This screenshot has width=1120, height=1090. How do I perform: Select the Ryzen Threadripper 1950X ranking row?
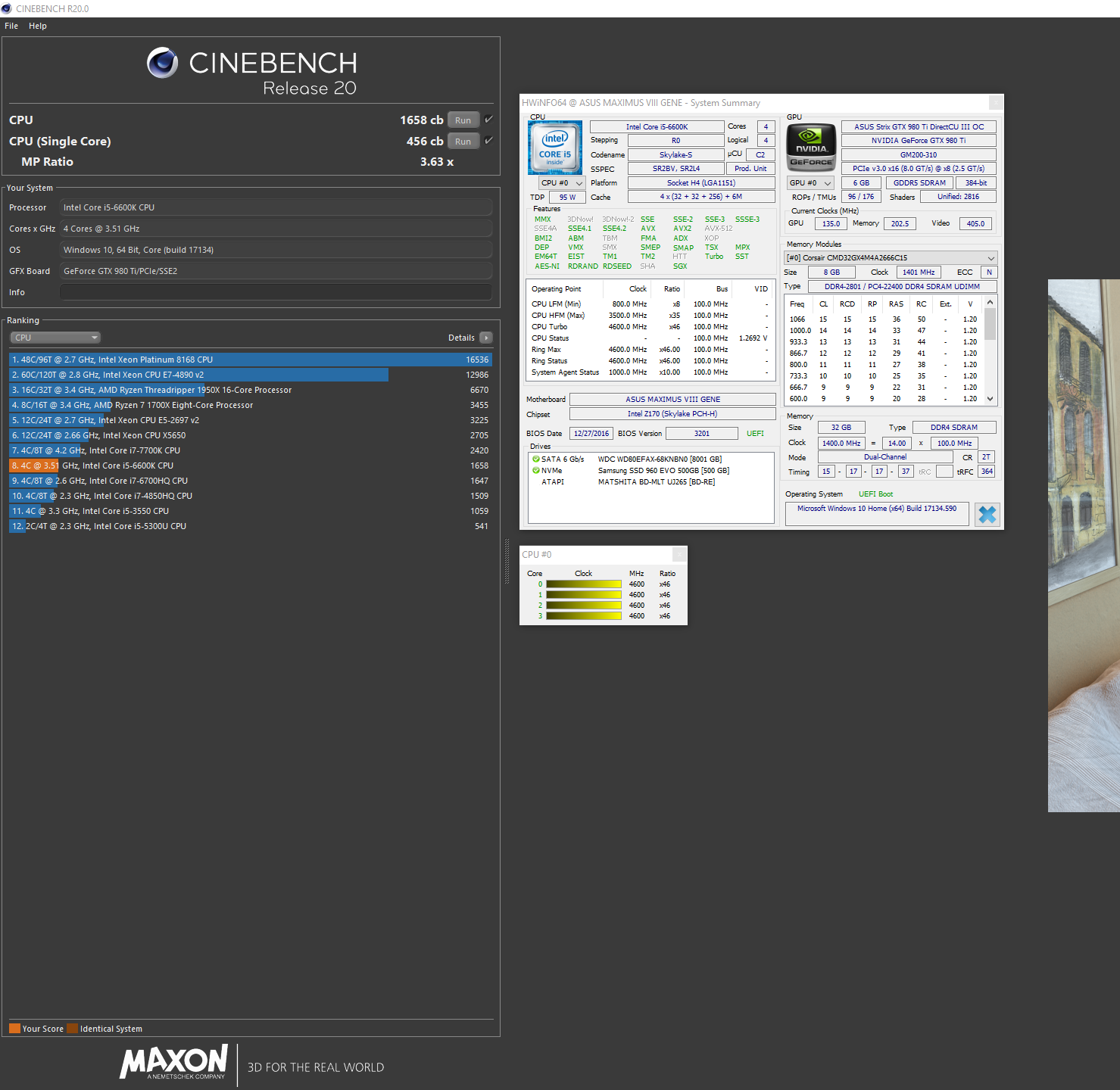pyautogui.click(x=251, y=390)
